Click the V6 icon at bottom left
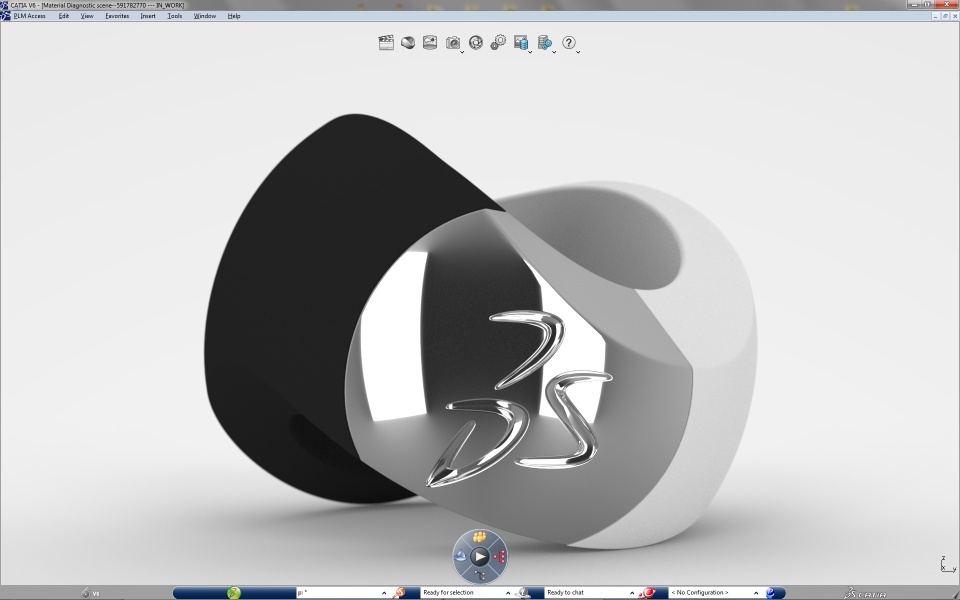 [90, 593]
